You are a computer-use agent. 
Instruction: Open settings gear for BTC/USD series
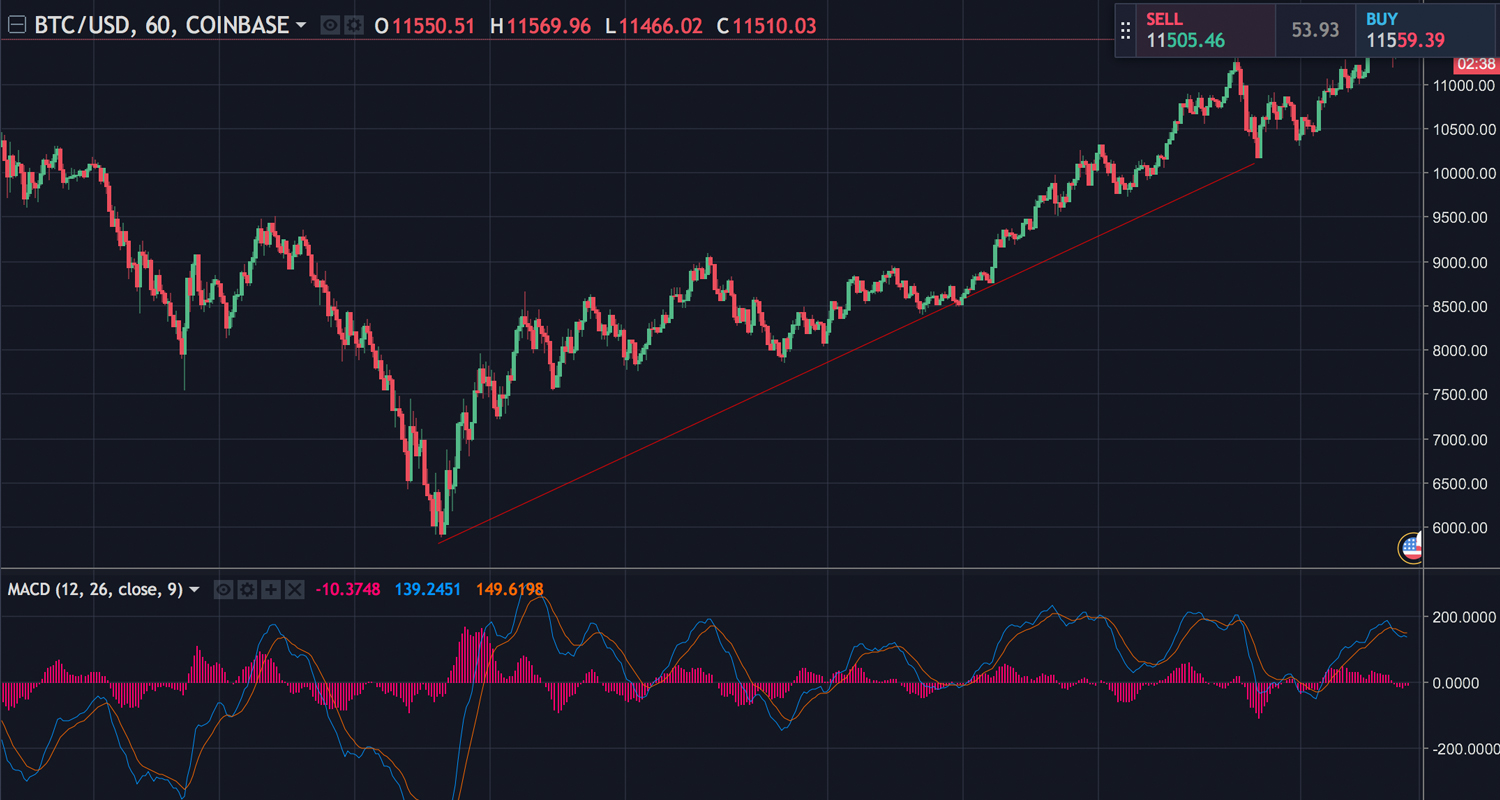(x=353, y=26)
